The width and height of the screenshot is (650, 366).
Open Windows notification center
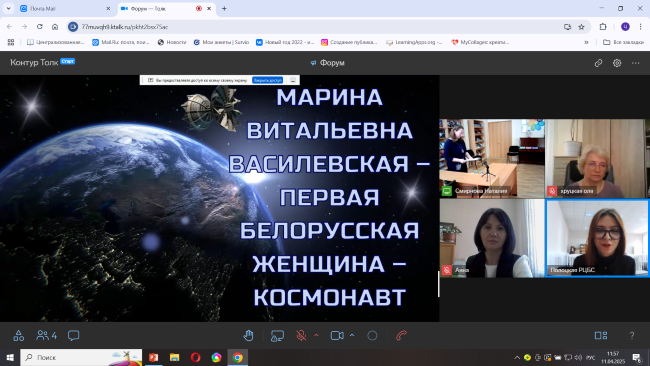[x=637, y=357]
